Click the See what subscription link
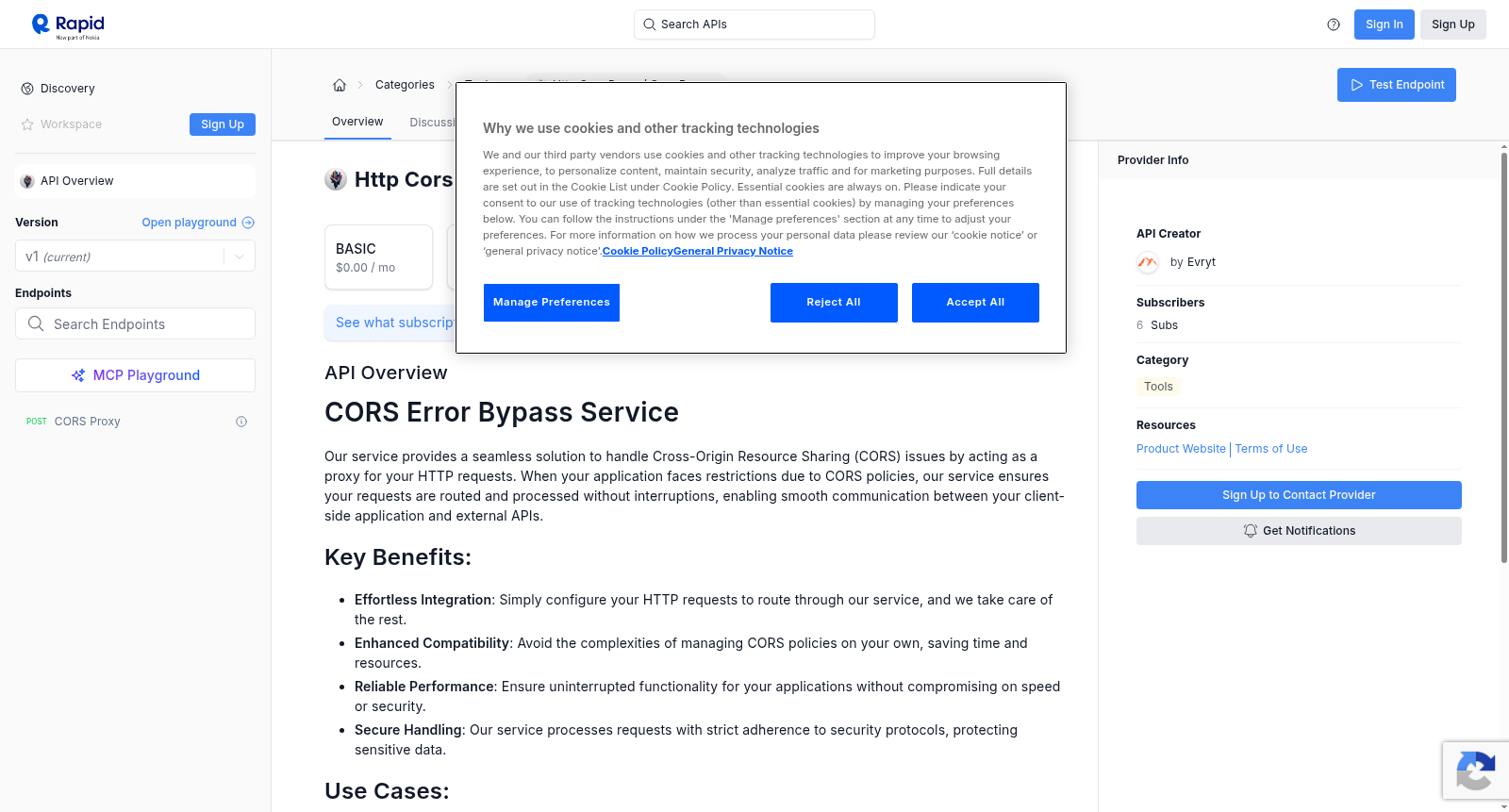 (394, 323)
